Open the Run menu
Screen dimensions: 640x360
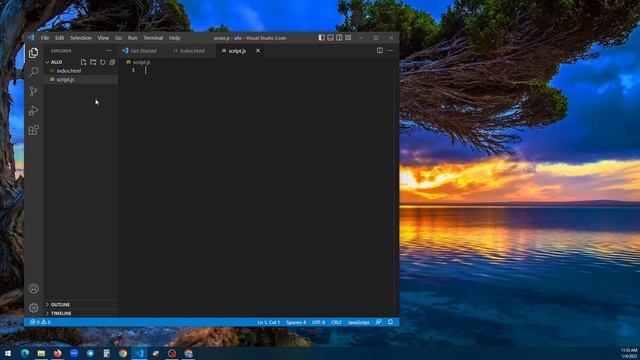(133, 38)
